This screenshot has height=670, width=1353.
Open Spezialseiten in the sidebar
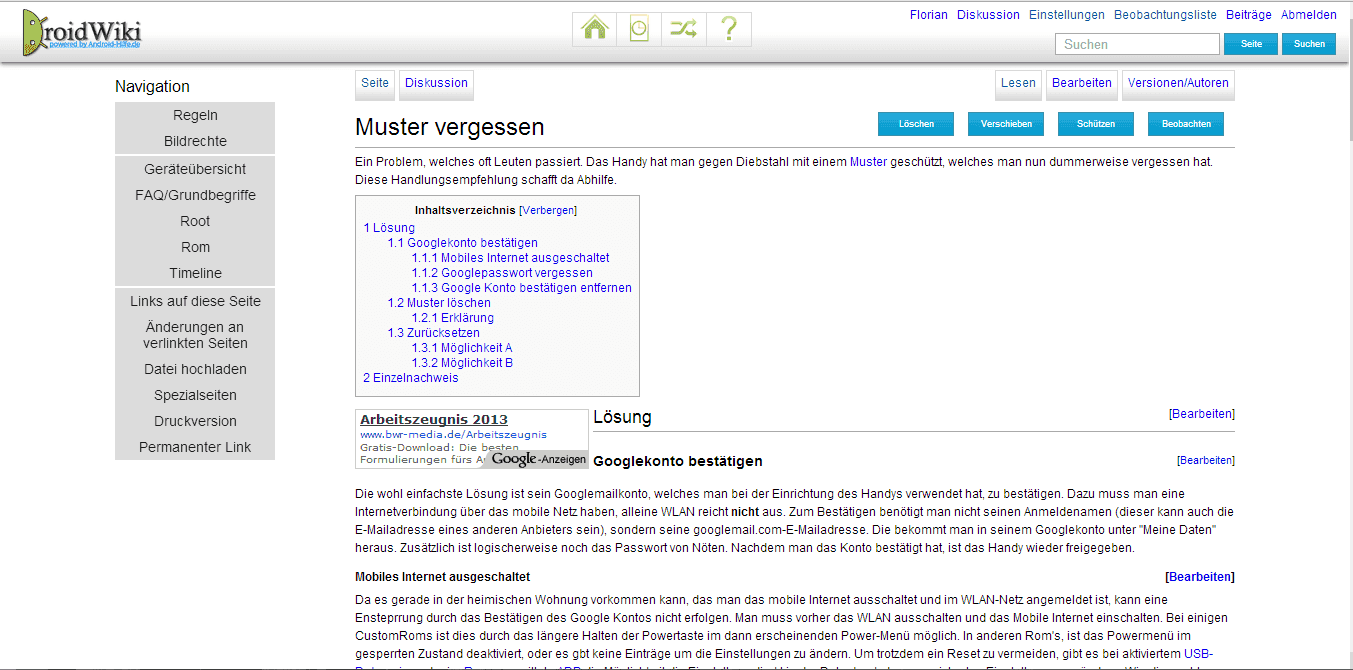[195, 395]
